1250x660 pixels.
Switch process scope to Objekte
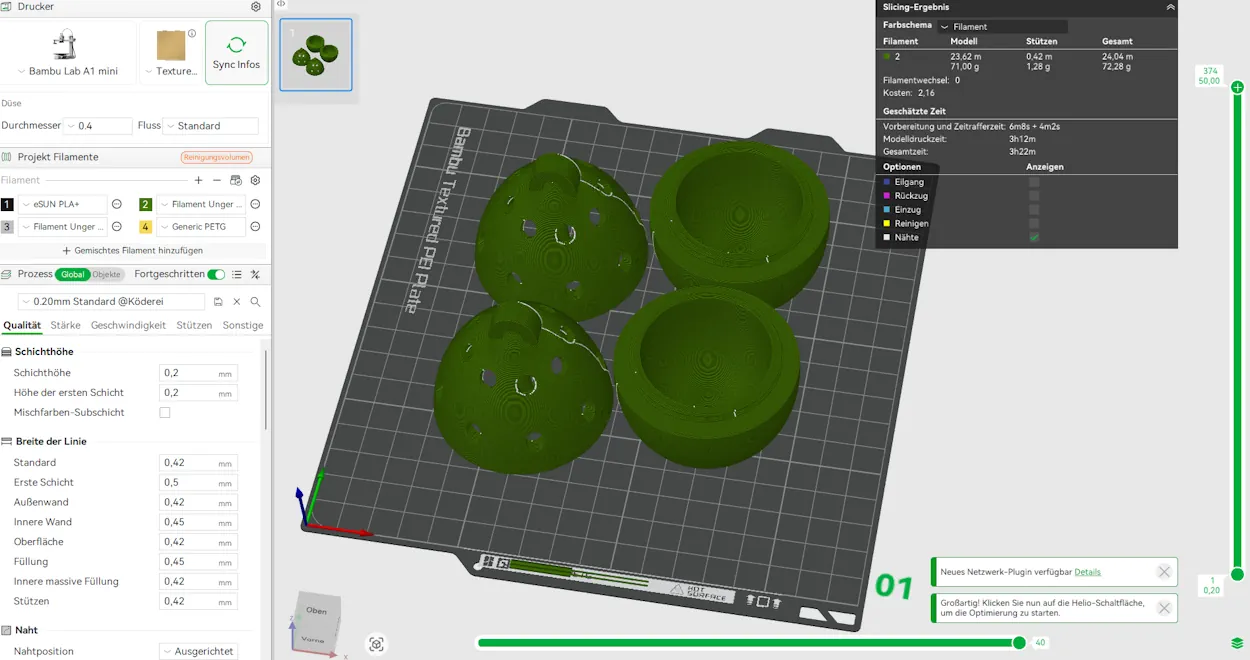click(x=107, y=274)
